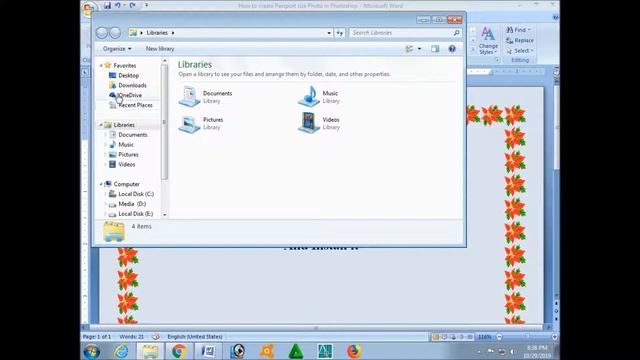This screenshot has width=640, height=360.
Task: Select Videos in the navigation tree
Action: click(122, 164)
